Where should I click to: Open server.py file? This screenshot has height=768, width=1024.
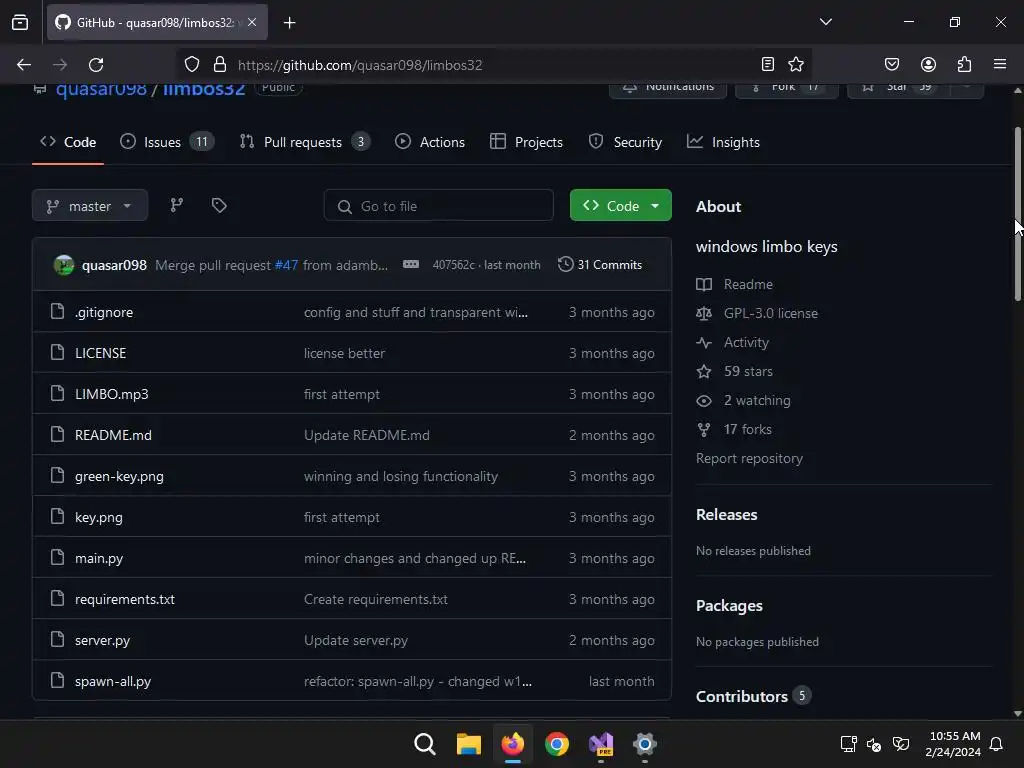(103, 641)
